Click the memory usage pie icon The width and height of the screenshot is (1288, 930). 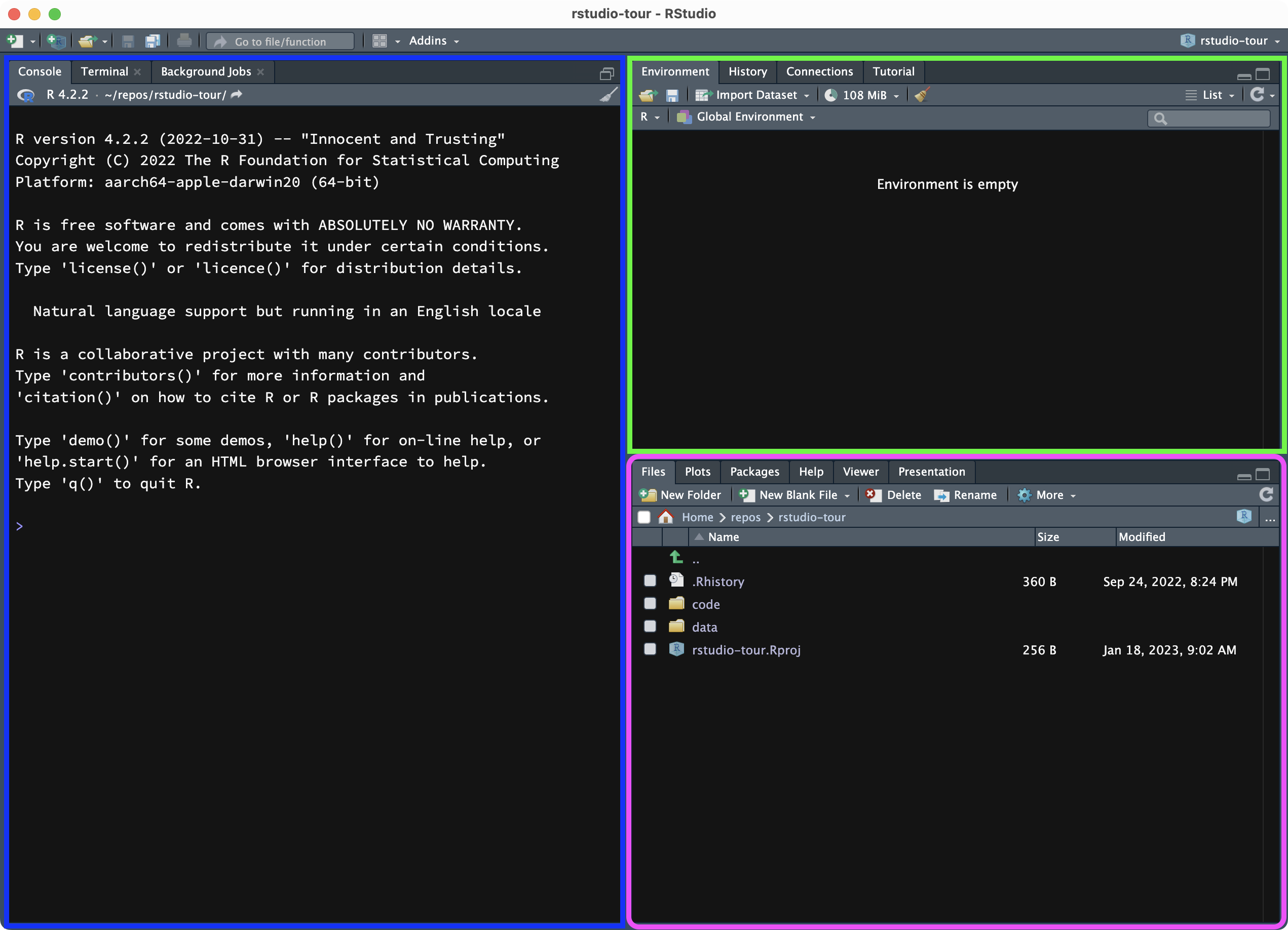pos(831,95)
